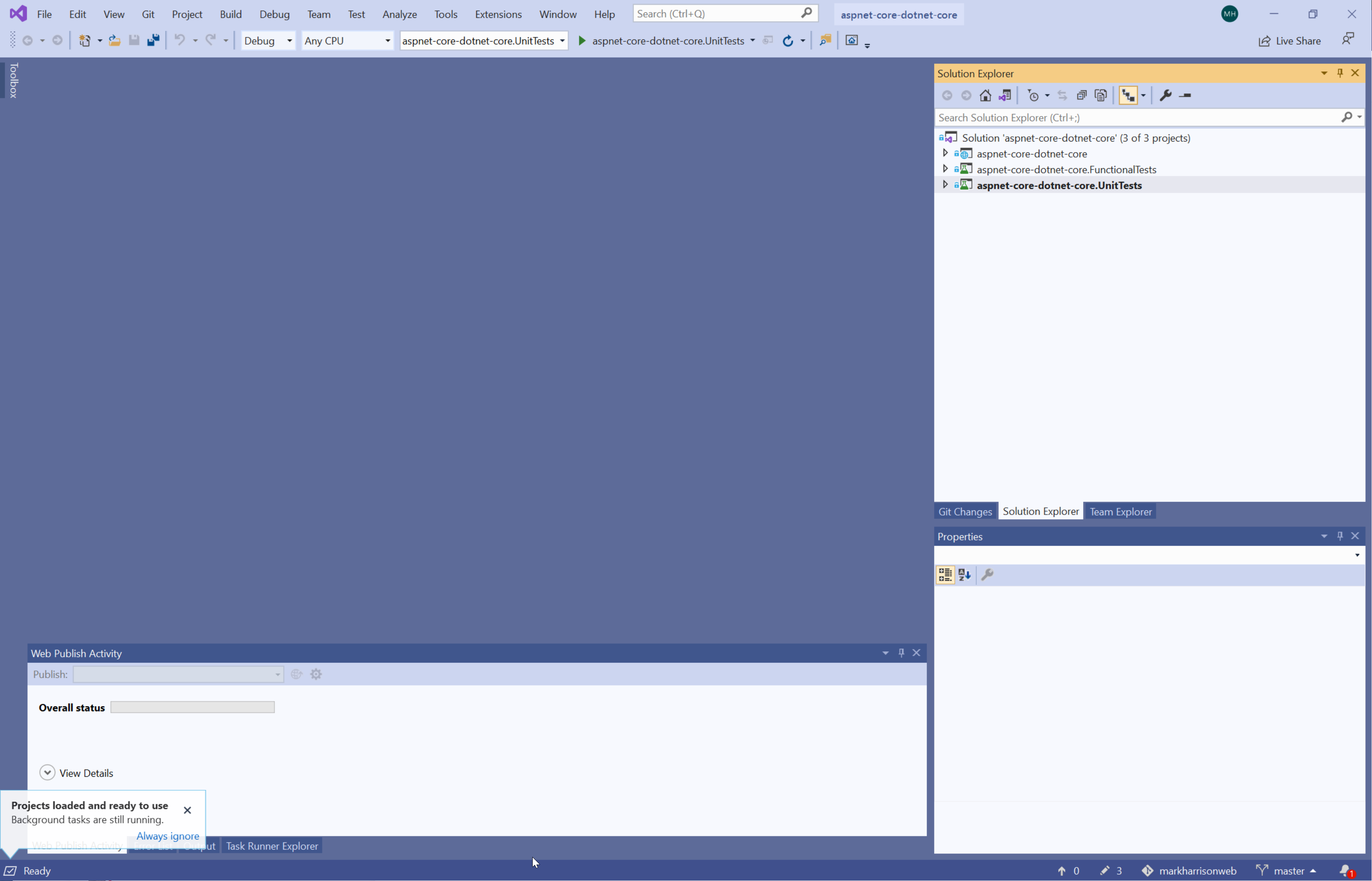Viewport: 1372px width, 881px height.
Task: Click the Always ignore link
Action: 168,836
